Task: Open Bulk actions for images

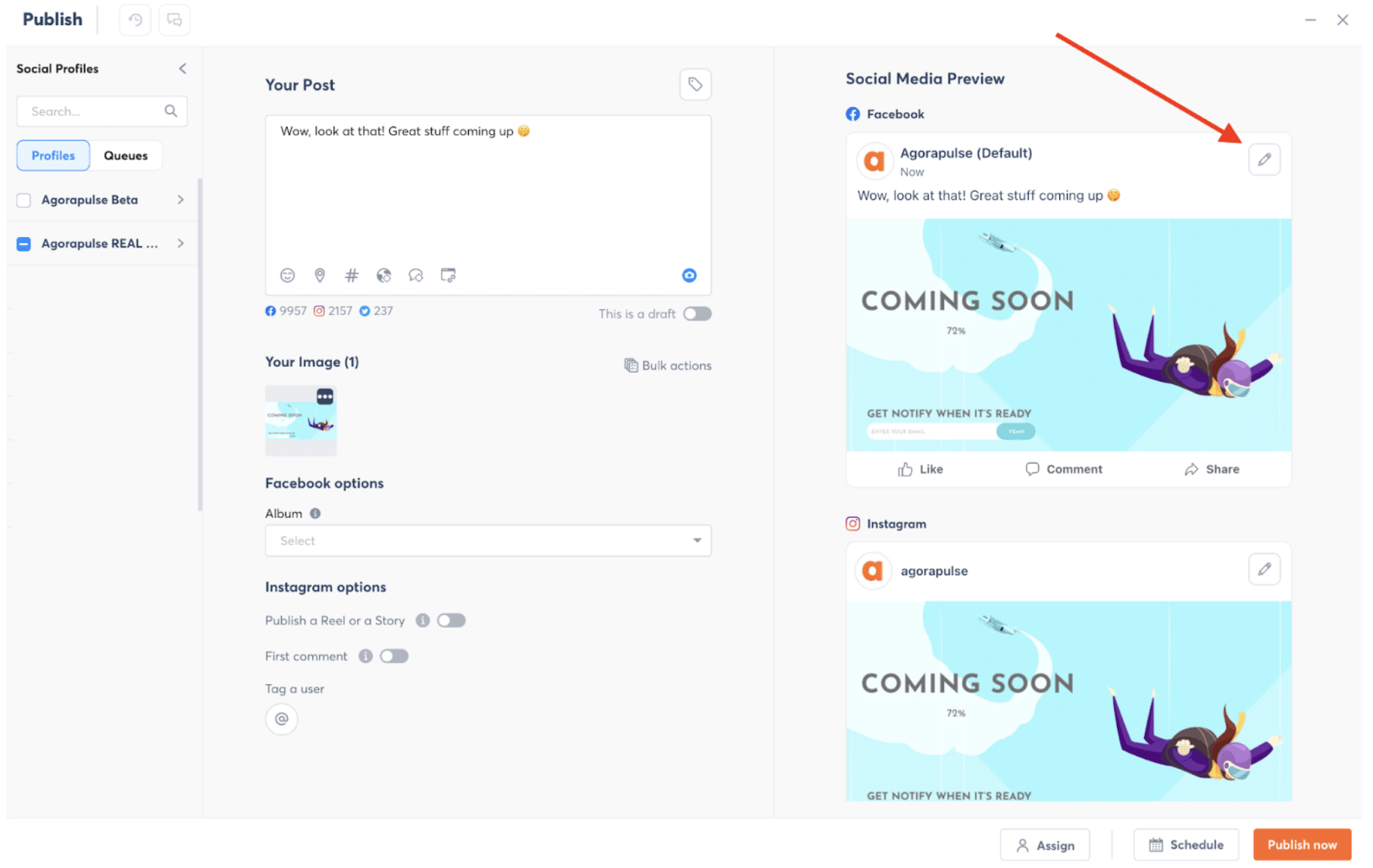Action: [668, 365]
